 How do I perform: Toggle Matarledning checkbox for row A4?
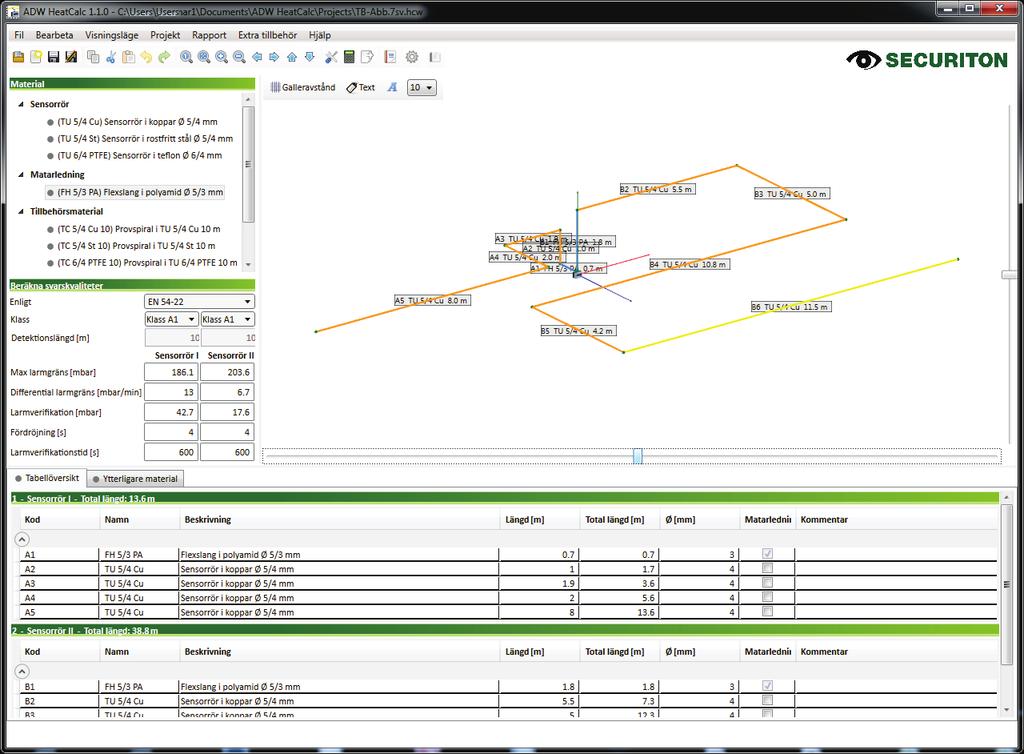pos(767,597)
